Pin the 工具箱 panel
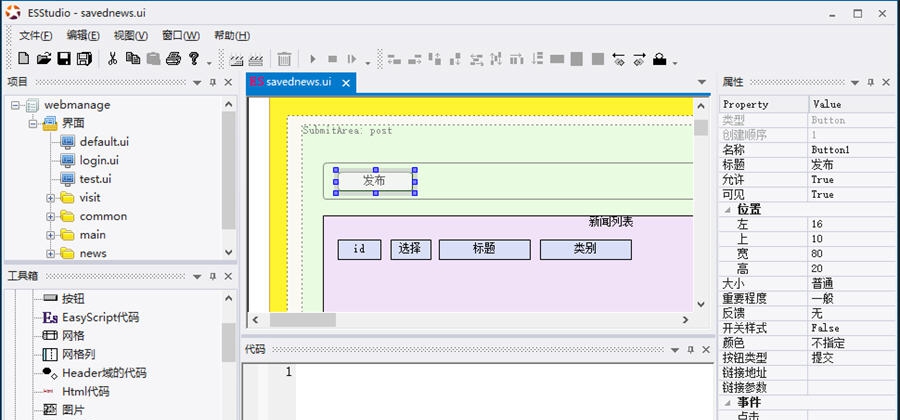The height and width of the screenshot is (420, 900). tap(212, 276)
